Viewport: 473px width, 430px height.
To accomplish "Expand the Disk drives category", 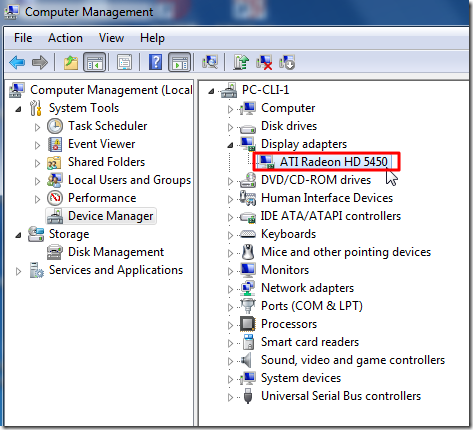I will point(230,127).
